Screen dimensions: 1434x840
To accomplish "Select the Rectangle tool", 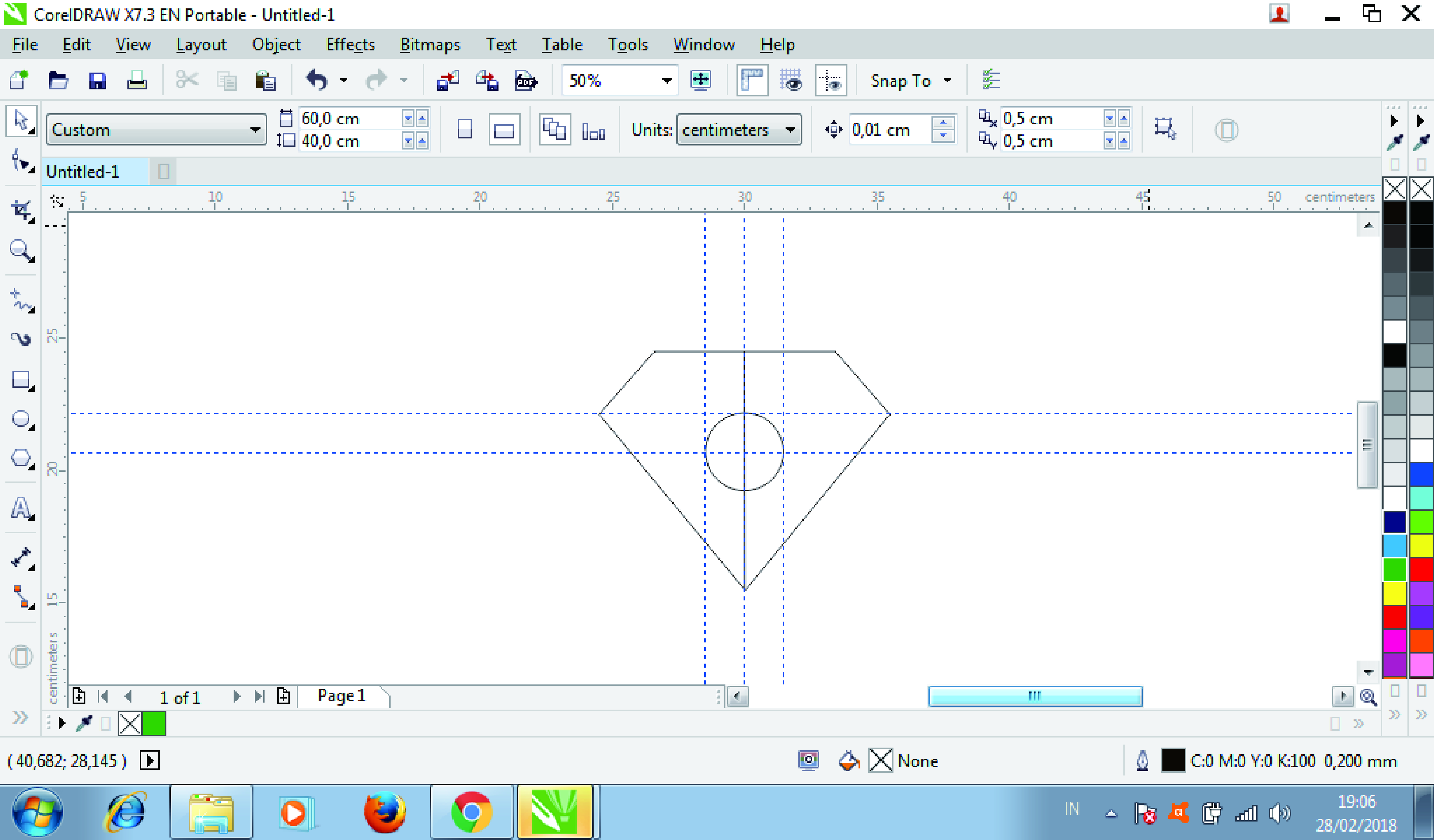I will click(21, 380).
